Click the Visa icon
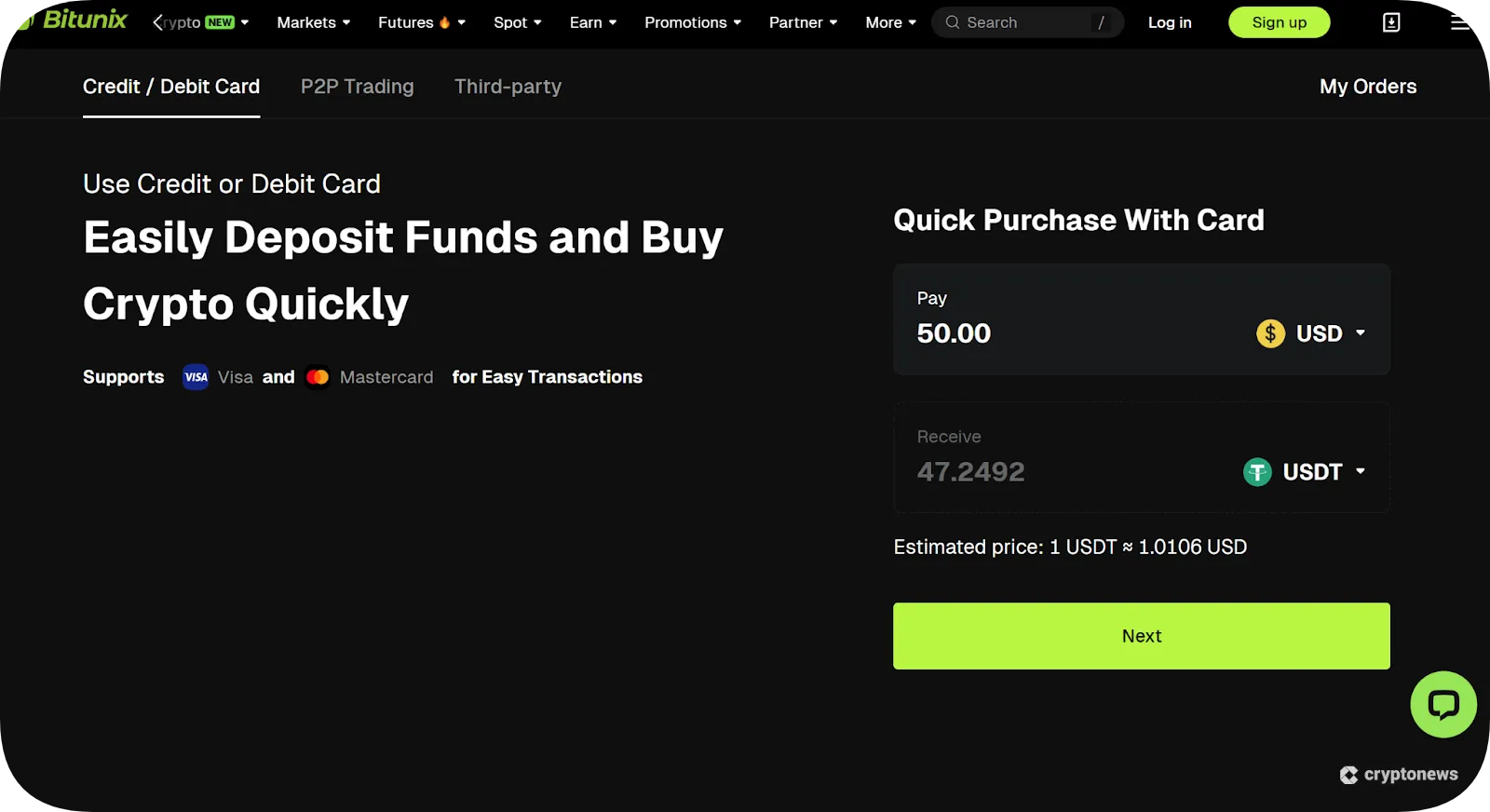 pyautogui.click(x=196, y=376)
